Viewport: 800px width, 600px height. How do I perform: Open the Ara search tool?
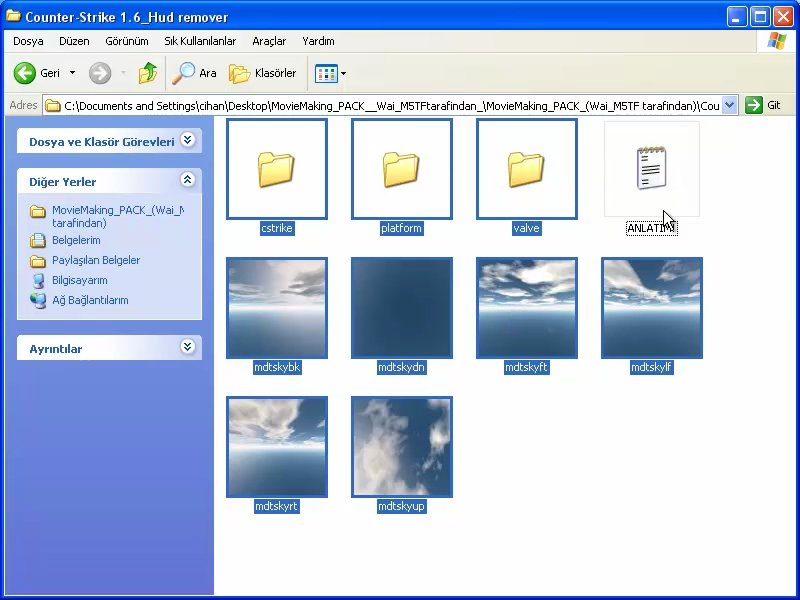point(194,73)
